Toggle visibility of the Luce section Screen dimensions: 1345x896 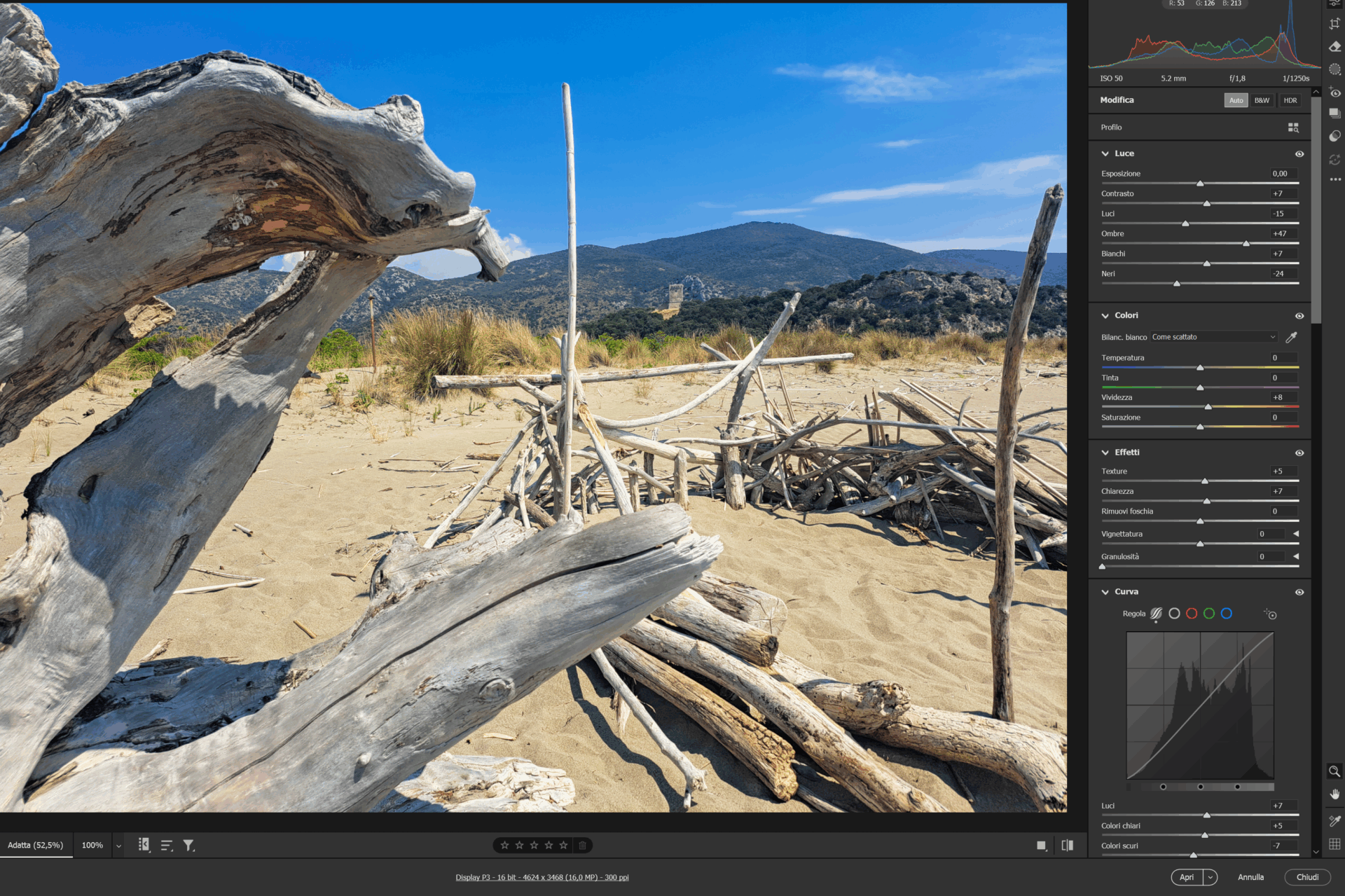point(1299,153)
